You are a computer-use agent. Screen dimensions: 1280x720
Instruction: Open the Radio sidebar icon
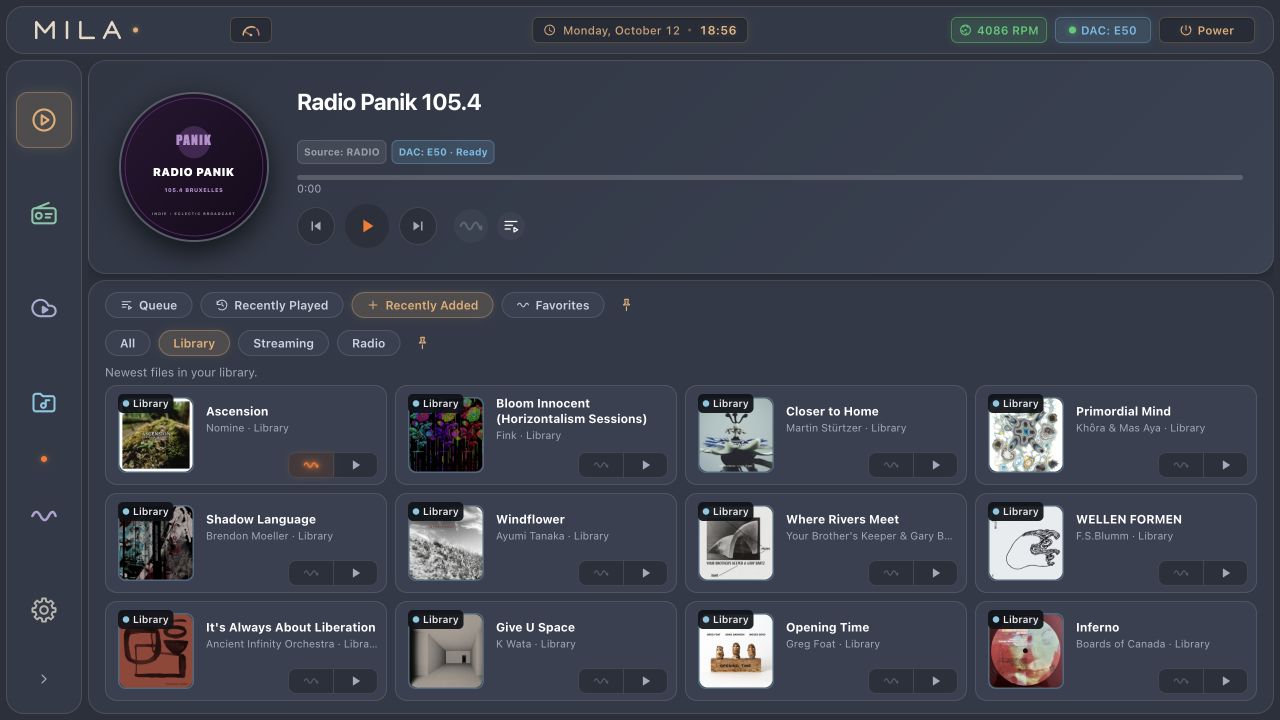44,213
